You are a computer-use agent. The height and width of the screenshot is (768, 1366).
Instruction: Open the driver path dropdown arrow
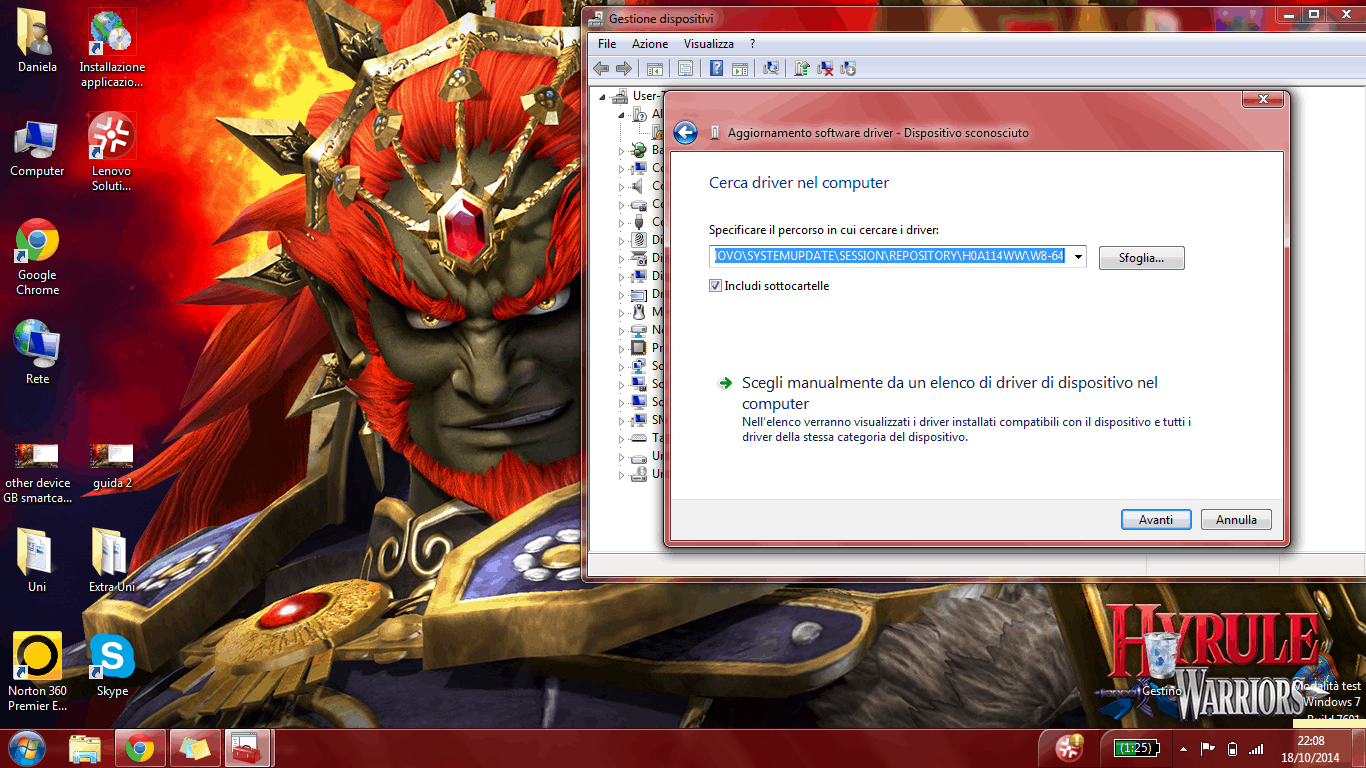(x=1078, y=257)
